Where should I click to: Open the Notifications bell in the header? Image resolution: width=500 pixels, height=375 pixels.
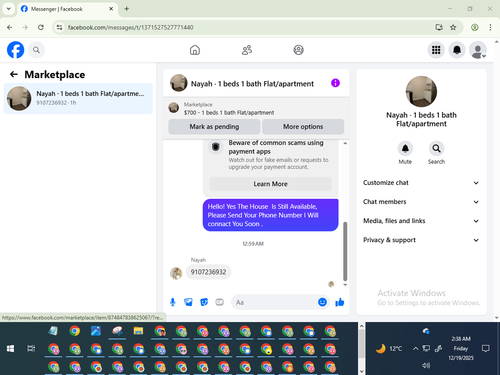(457, 50)
